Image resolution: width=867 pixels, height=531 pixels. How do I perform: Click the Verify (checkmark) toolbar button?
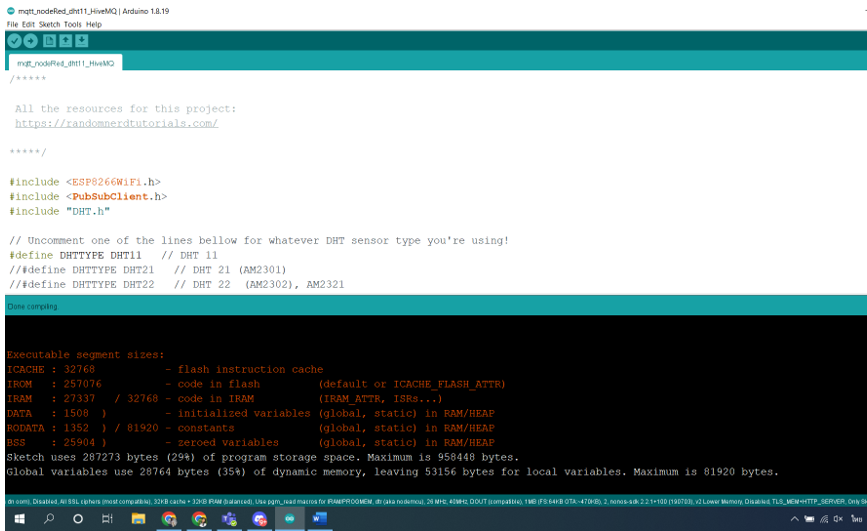(15, 40)
